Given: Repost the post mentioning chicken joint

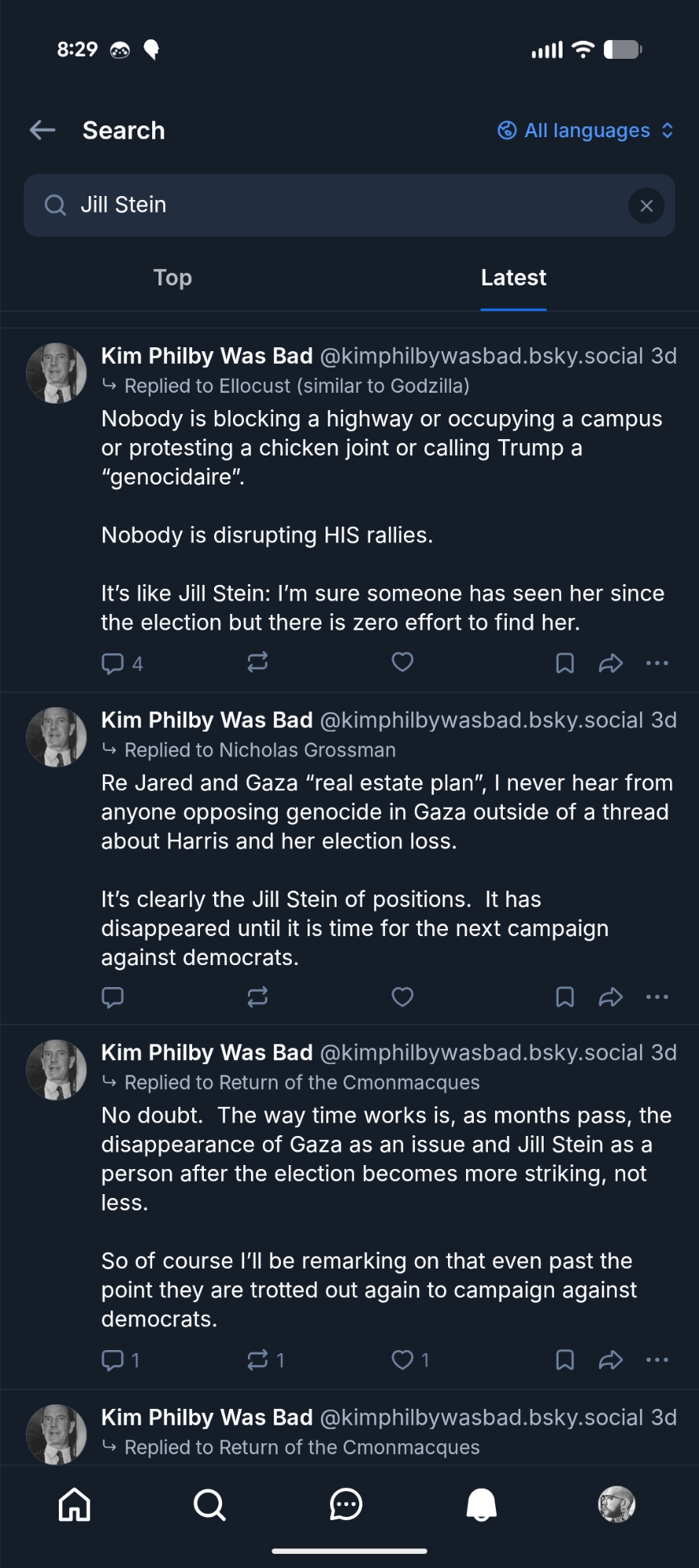Looking at the screenshot, I should pos(257,662).
